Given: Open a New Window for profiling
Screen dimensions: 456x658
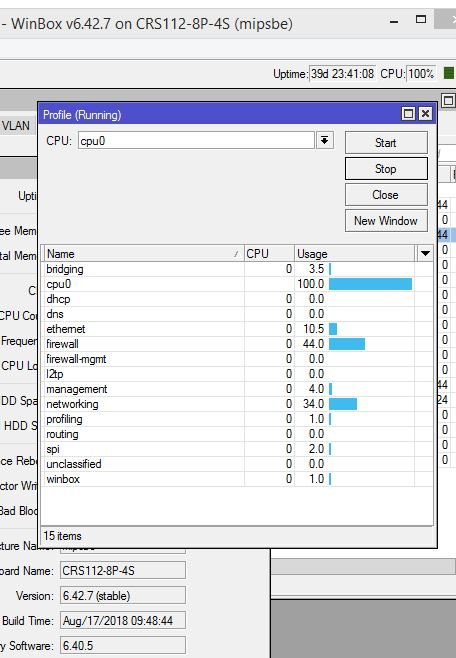Looking at the screenshot, I should tap(386, 221).
